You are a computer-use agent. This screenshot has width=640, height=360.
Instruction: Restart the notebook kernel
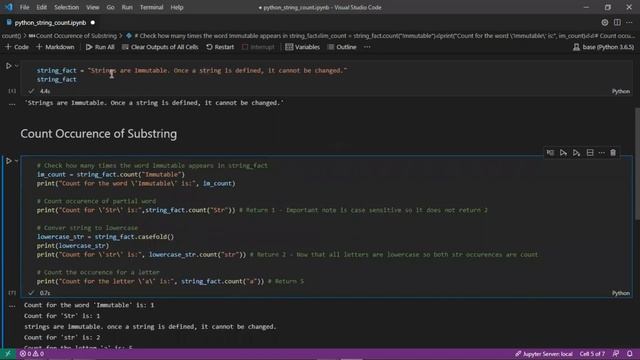(220, 47)
